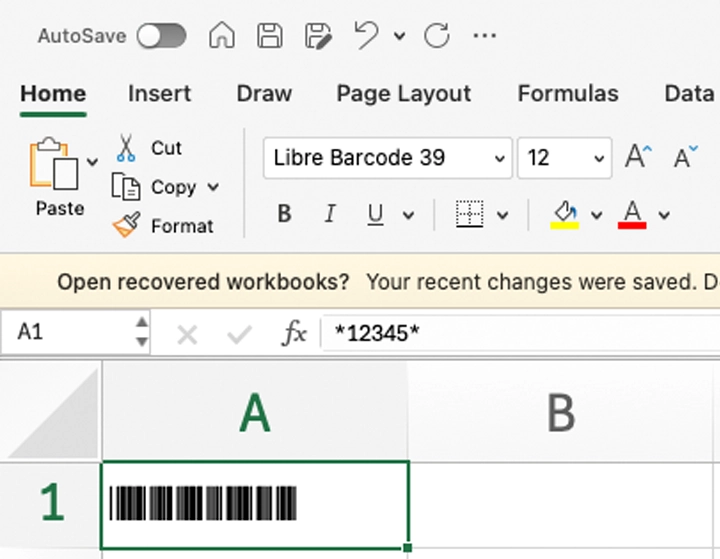The height and width of the screenshot is (559, 720).
Task: Switch to the Draw tab
Action: pos(264,94)
